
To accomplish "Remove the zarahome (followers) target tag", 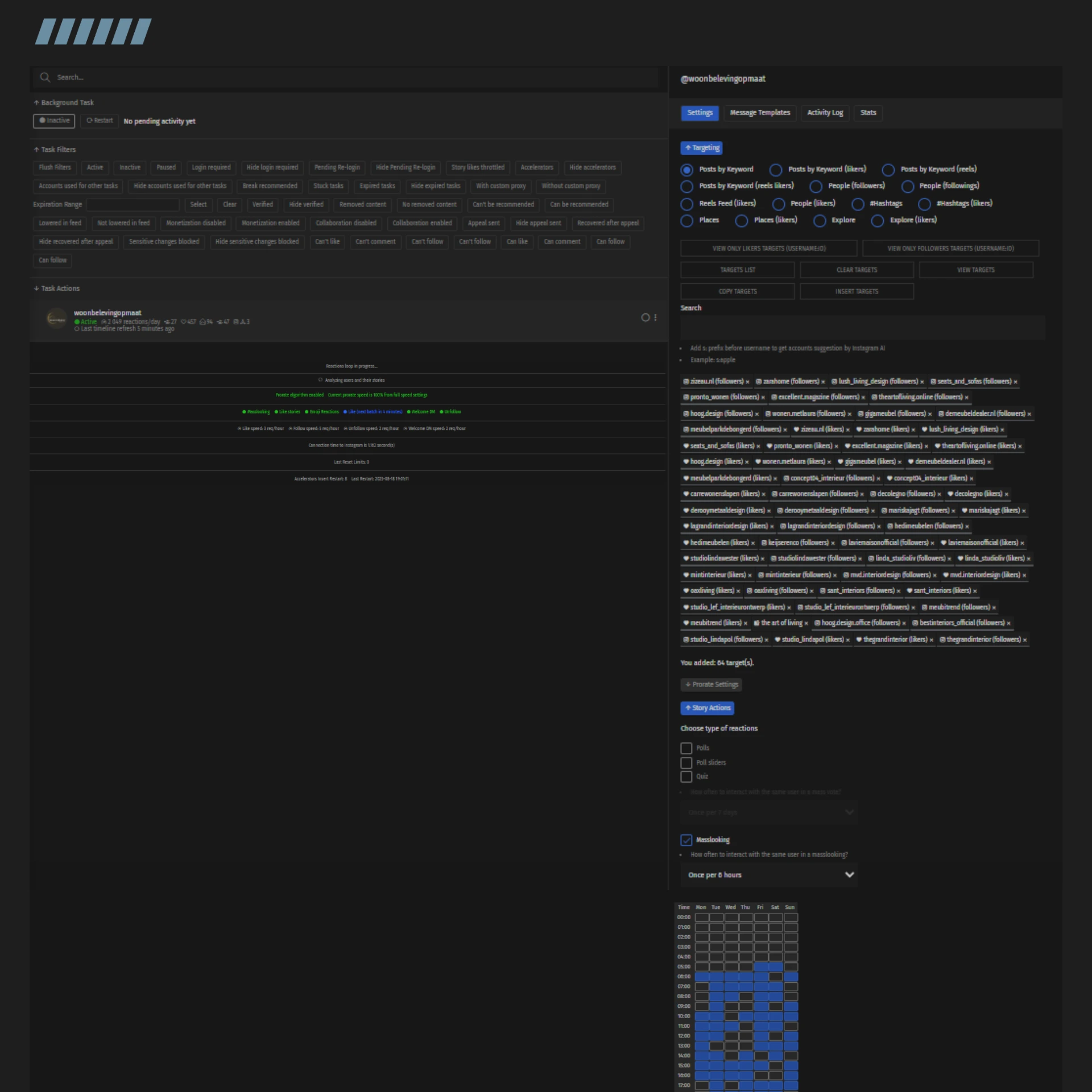I will 823,382.
